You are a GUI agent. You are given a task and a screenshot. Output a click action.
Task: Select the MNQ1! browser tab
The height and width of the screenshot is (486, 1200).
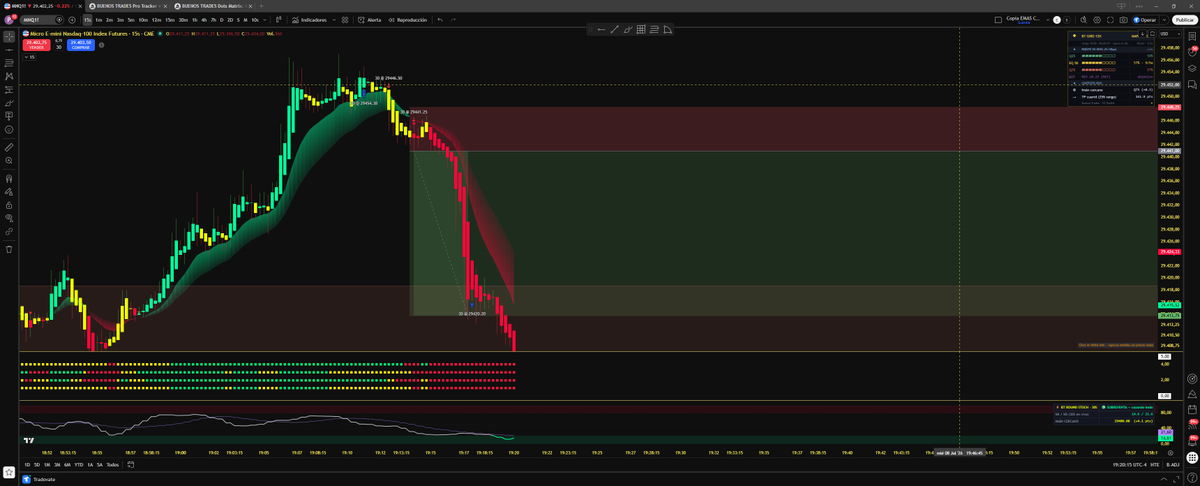click(x=43, y=6)
